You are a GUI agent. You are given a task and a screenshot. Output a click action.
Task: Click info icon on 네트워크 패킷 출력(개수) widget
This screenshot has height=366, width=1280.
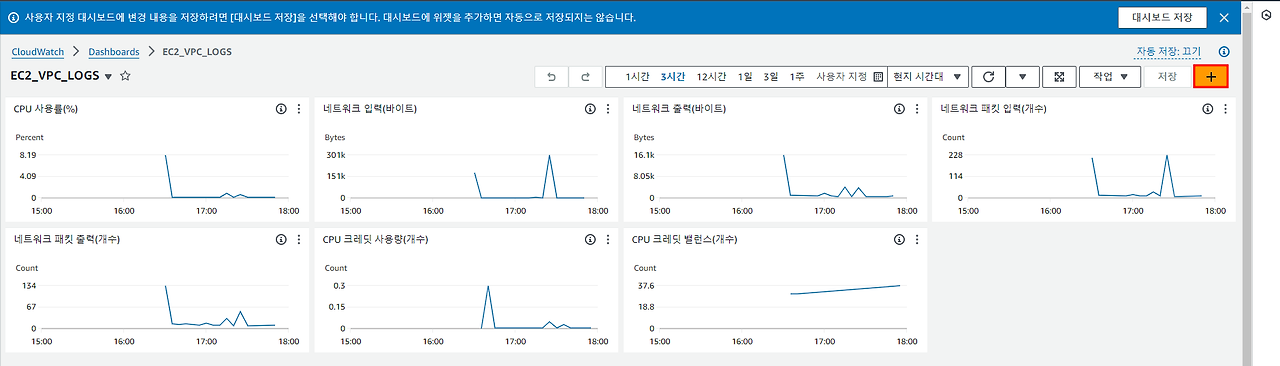[281, 239]
